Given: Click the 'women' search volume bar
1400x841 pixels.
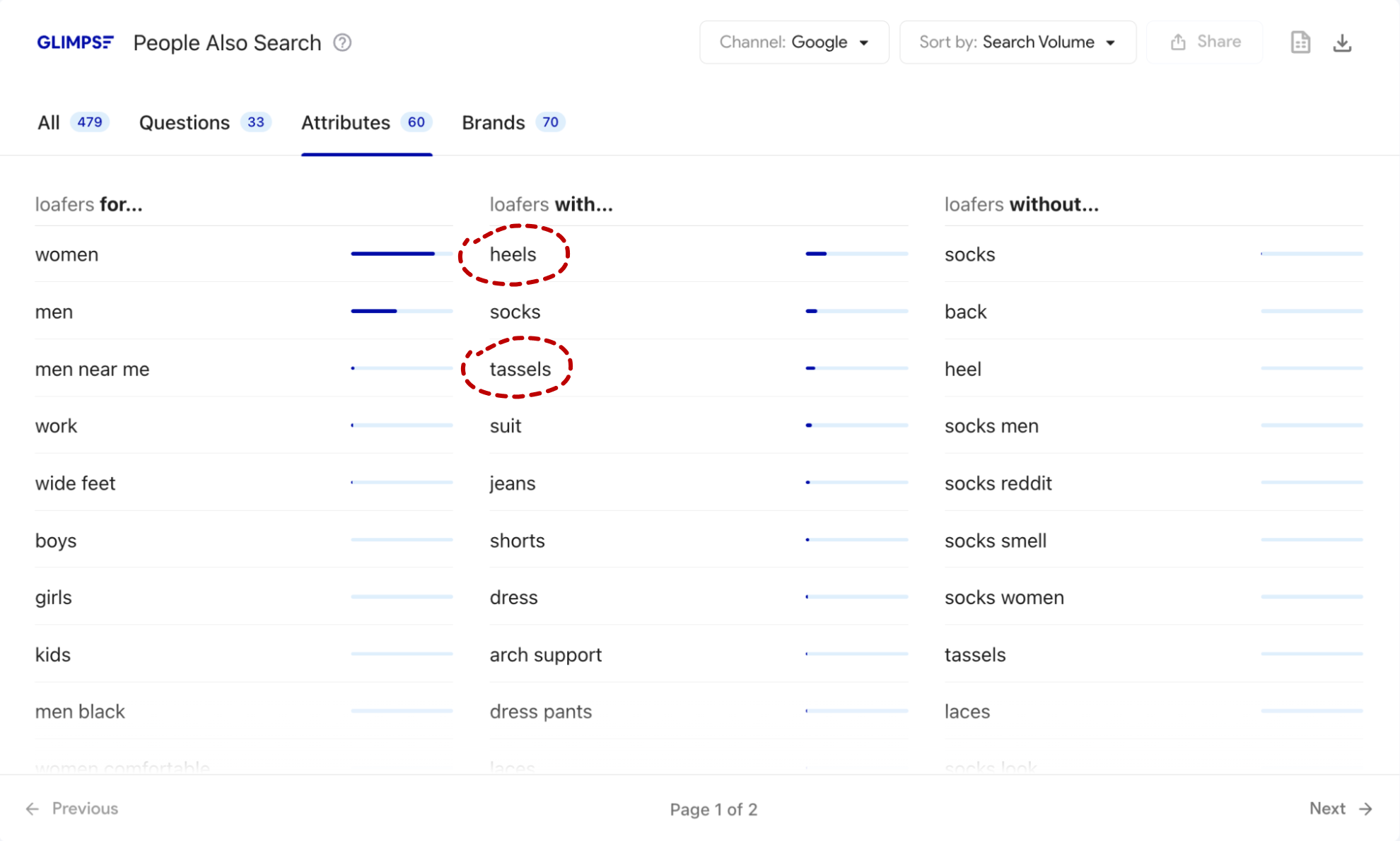Looking at the screenshot, I should click(x=402, y=254).
